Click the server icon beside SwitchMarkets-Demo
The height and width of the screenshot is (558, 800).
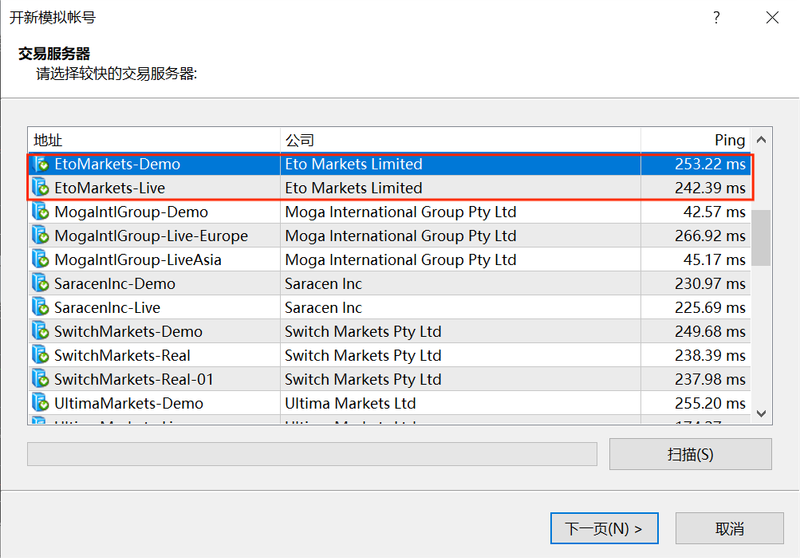click(x=40, y=332)
